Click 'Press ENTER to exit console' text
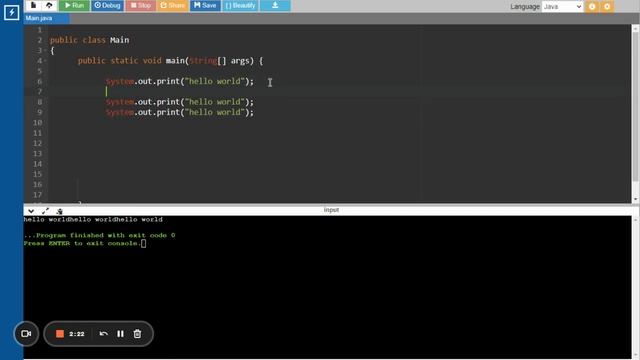Viewport: 640px width, 360px height. 82,243
